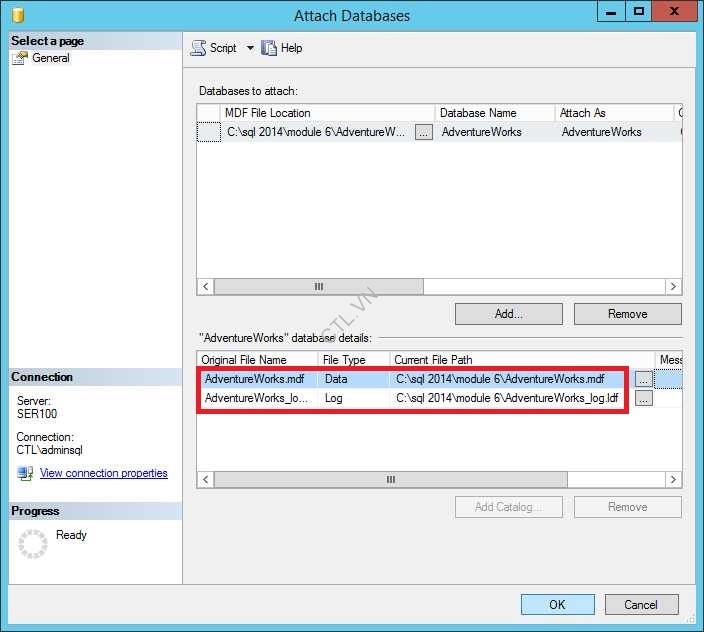Screen dimensions: 704x632
Task: Select the General page in the sidebar
Action: pyautogui.click(x=50, y=58)
